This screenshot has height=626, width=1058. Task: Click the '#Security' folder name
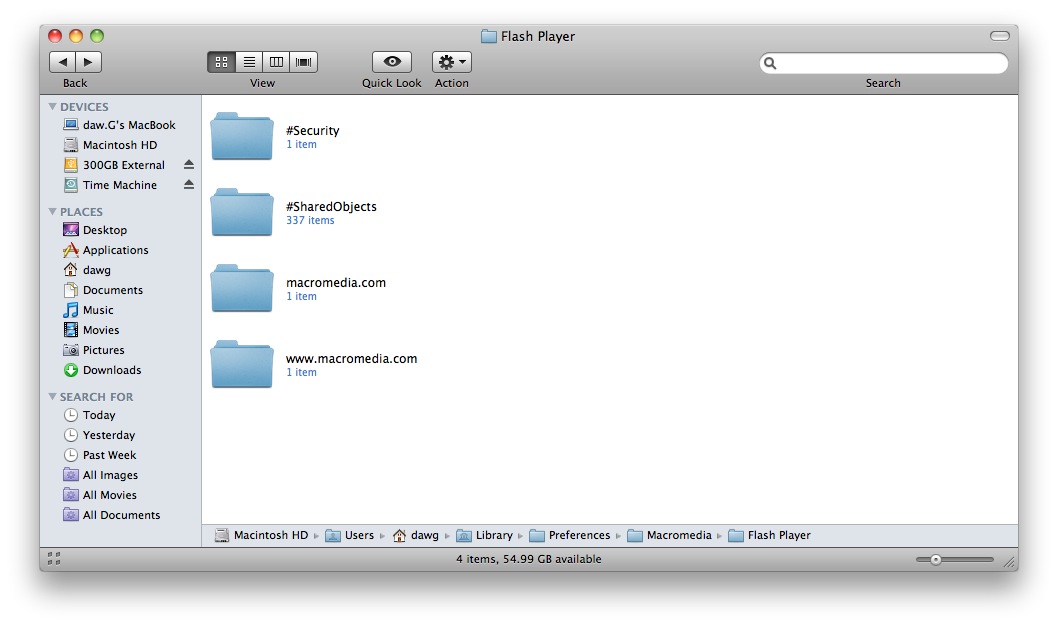(x=312, y=131)
